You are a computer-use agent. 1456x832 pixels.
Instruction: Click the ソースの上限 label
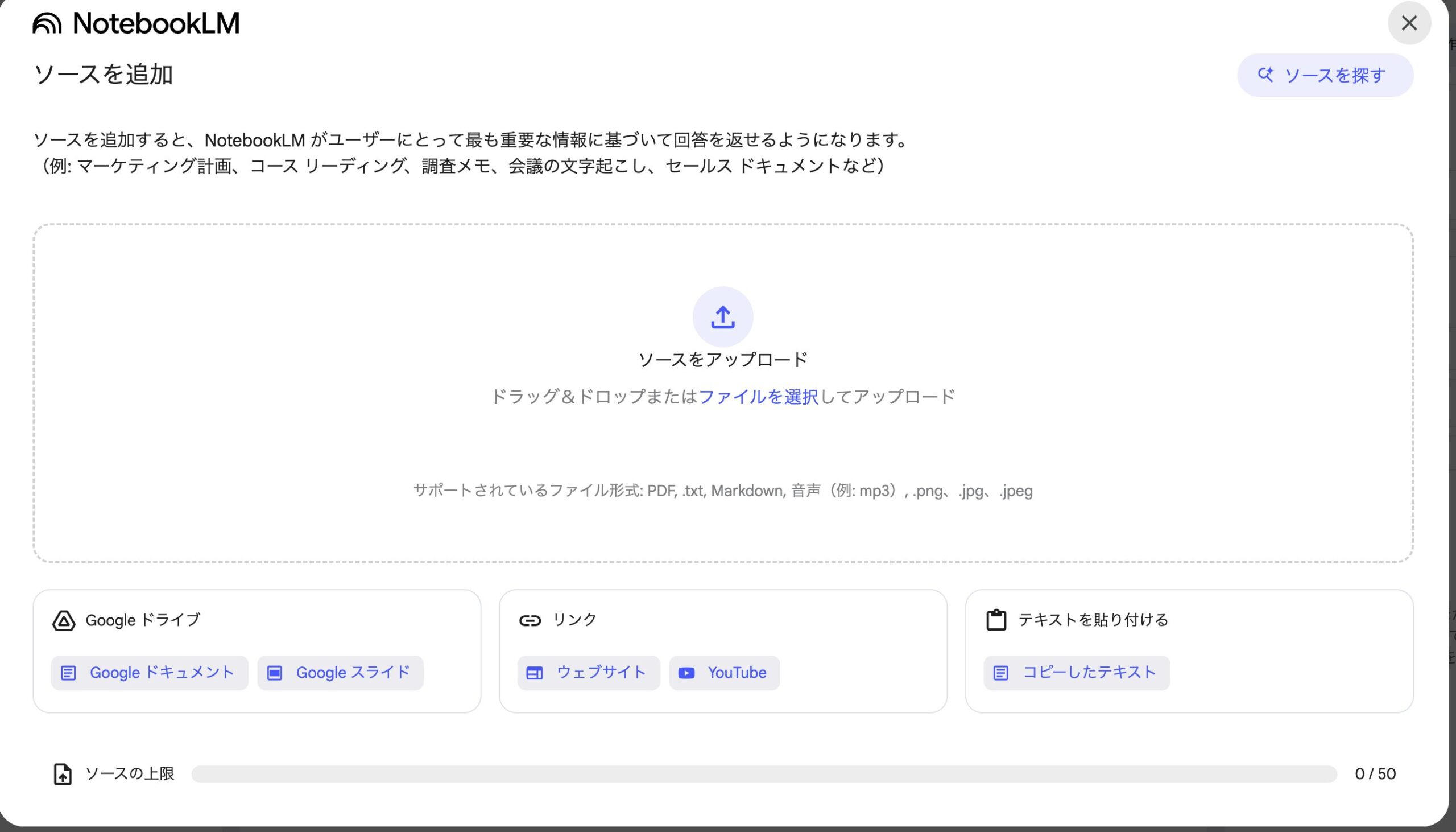point(130,774)
